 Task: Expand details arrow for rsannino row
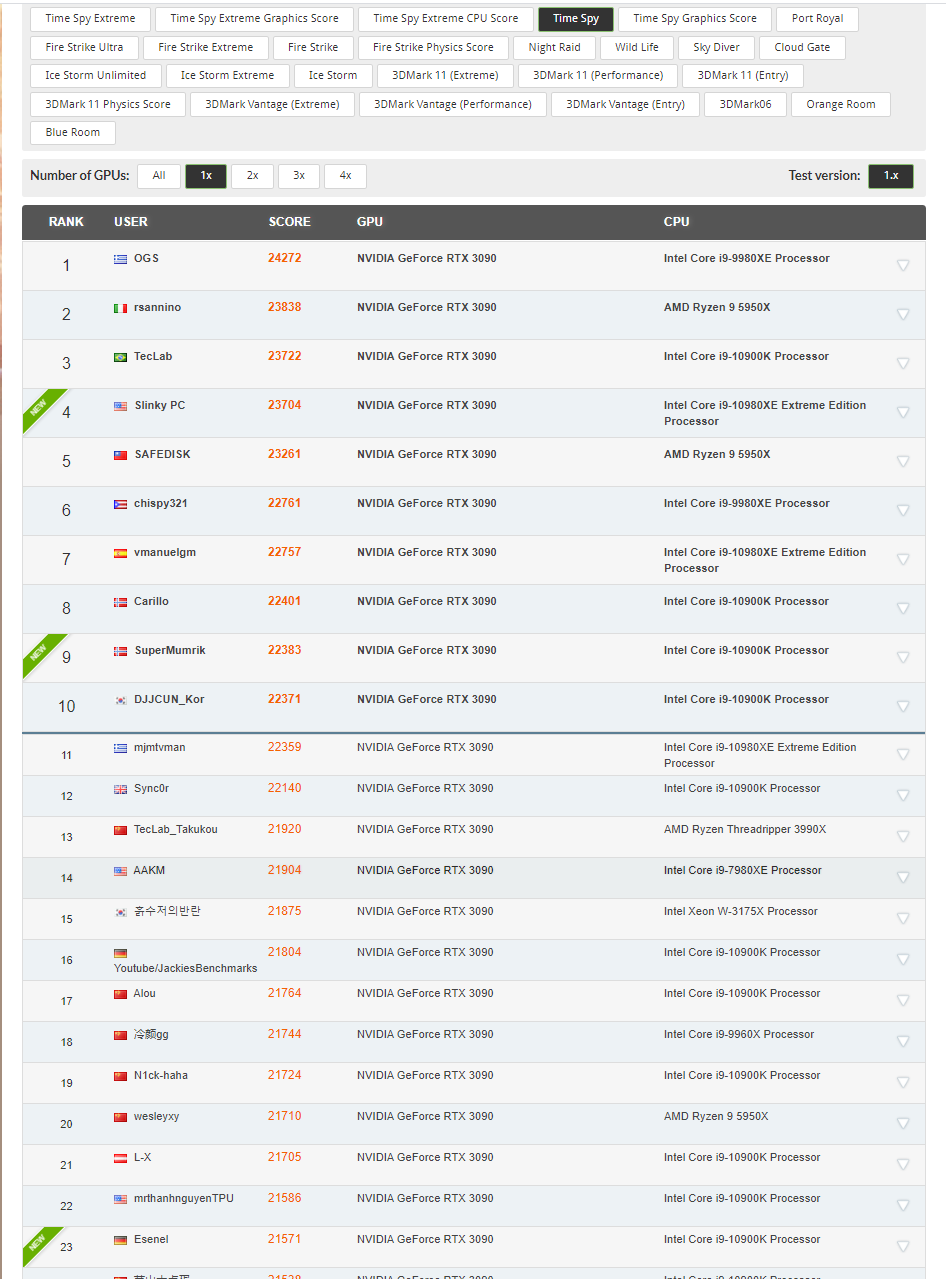(x=903, y=314)
